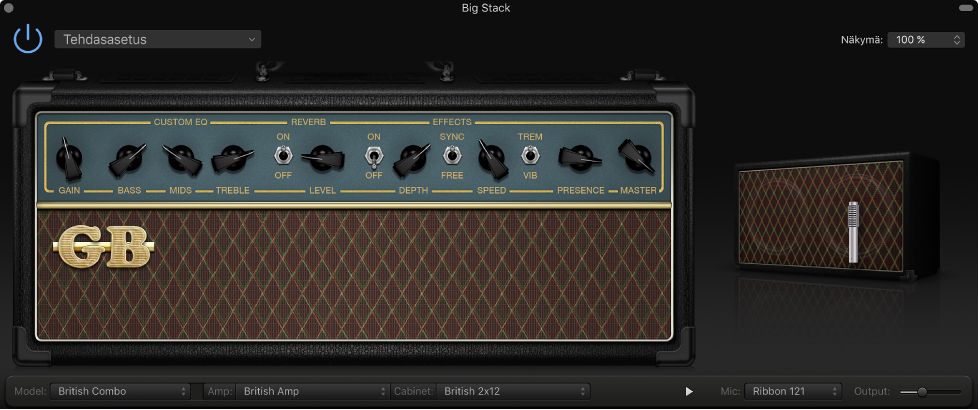Click the TREBLE knob
Screen dimensions: 980x410
pos(232,159)
